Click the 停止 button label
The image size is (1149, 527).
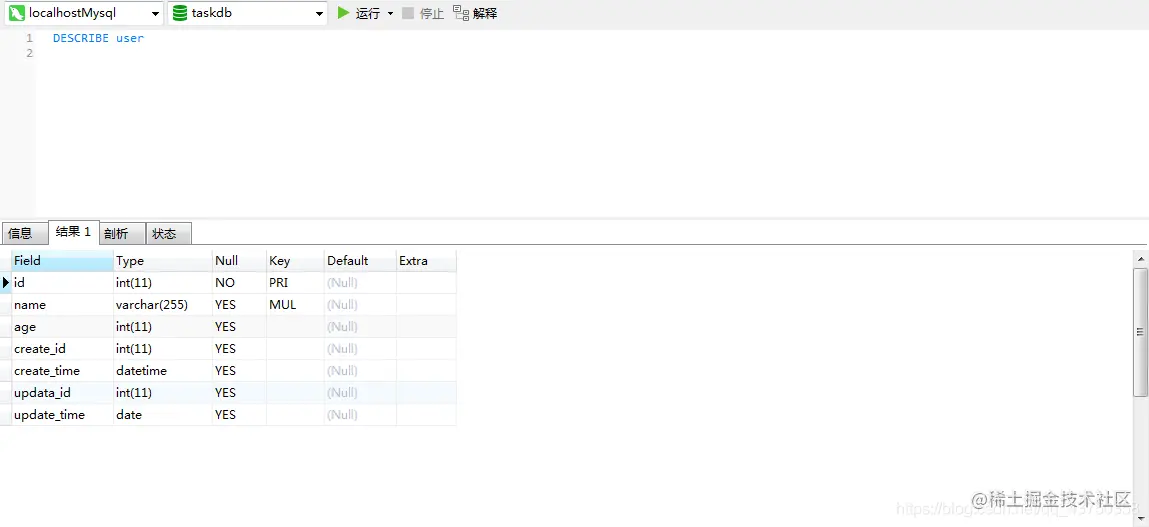tap(432, 13)
